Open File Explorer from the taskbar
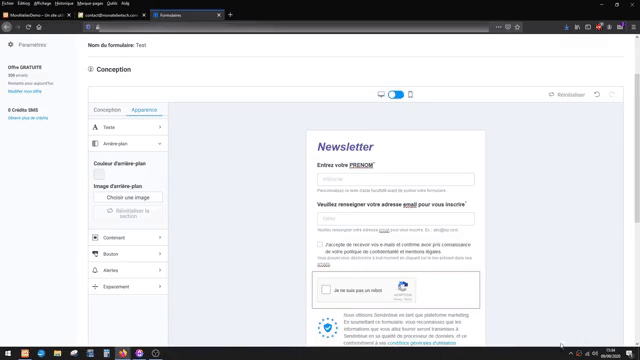Viewport: 640px width, 360px height. (x=58, y=353)
